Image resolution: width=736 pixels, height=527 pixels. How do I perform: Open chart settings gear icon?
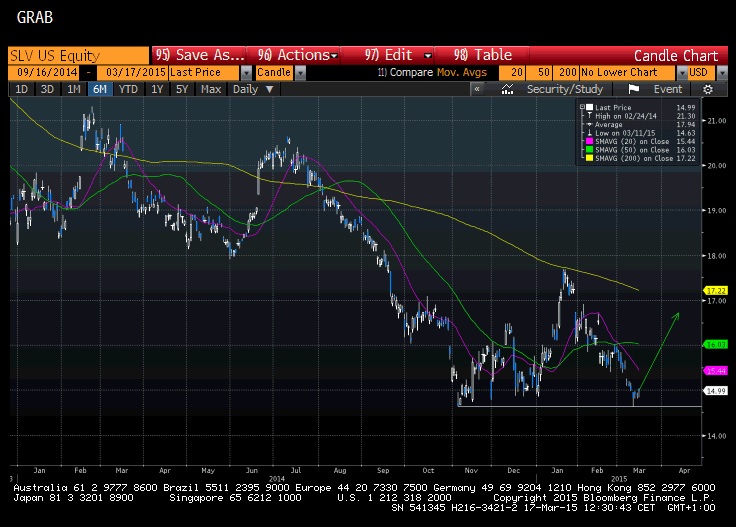click(x=708, y=89)
